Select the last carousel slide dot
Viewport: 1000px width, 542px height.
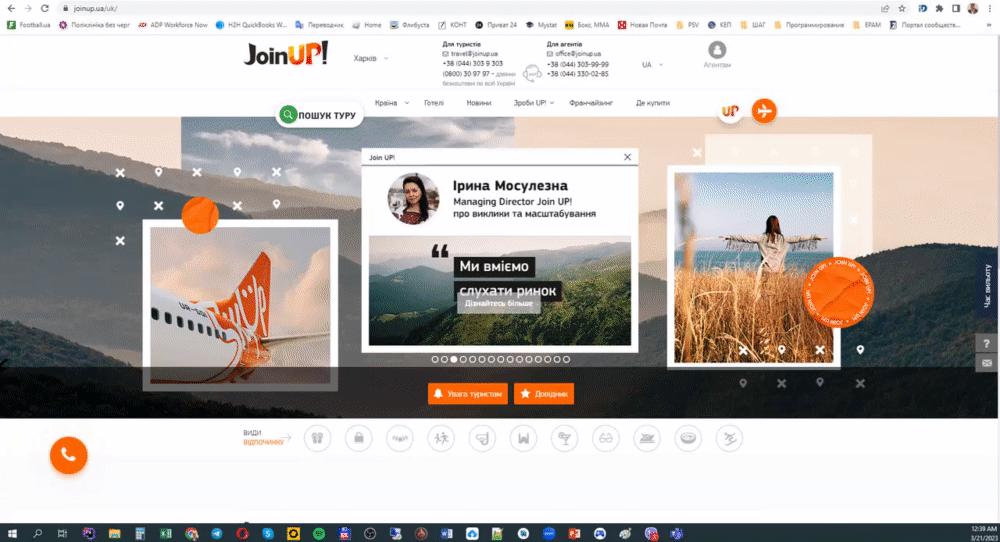click(566, 360)
